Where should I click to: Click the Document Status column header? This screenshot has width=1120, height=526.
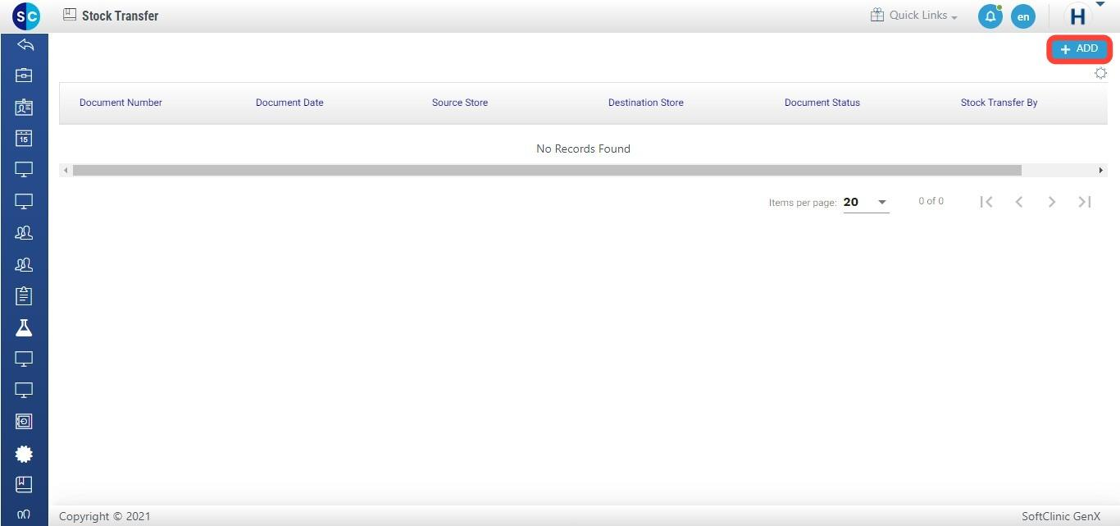click(822, 103)
